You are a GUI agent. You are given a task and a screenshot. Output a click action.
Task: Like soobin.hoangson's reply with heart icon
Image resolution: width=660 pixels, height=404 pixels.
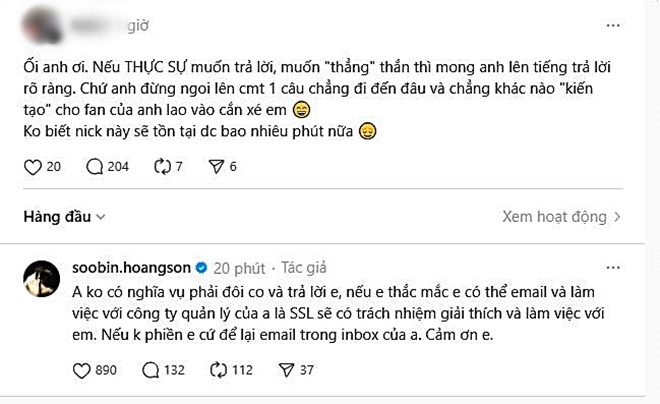82,370
